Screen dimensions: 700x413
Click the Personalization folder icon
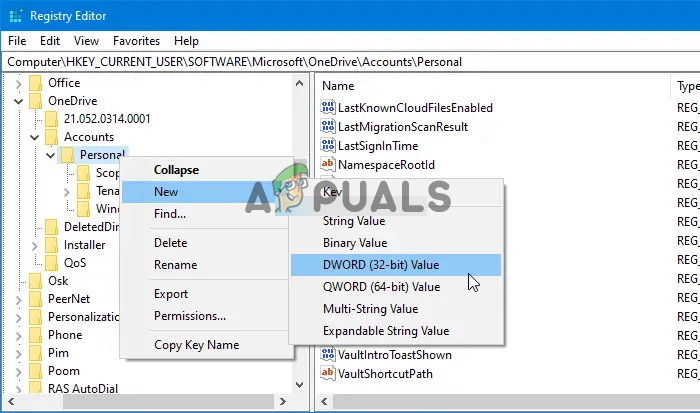pyautogui.click(x=35, y=317)
